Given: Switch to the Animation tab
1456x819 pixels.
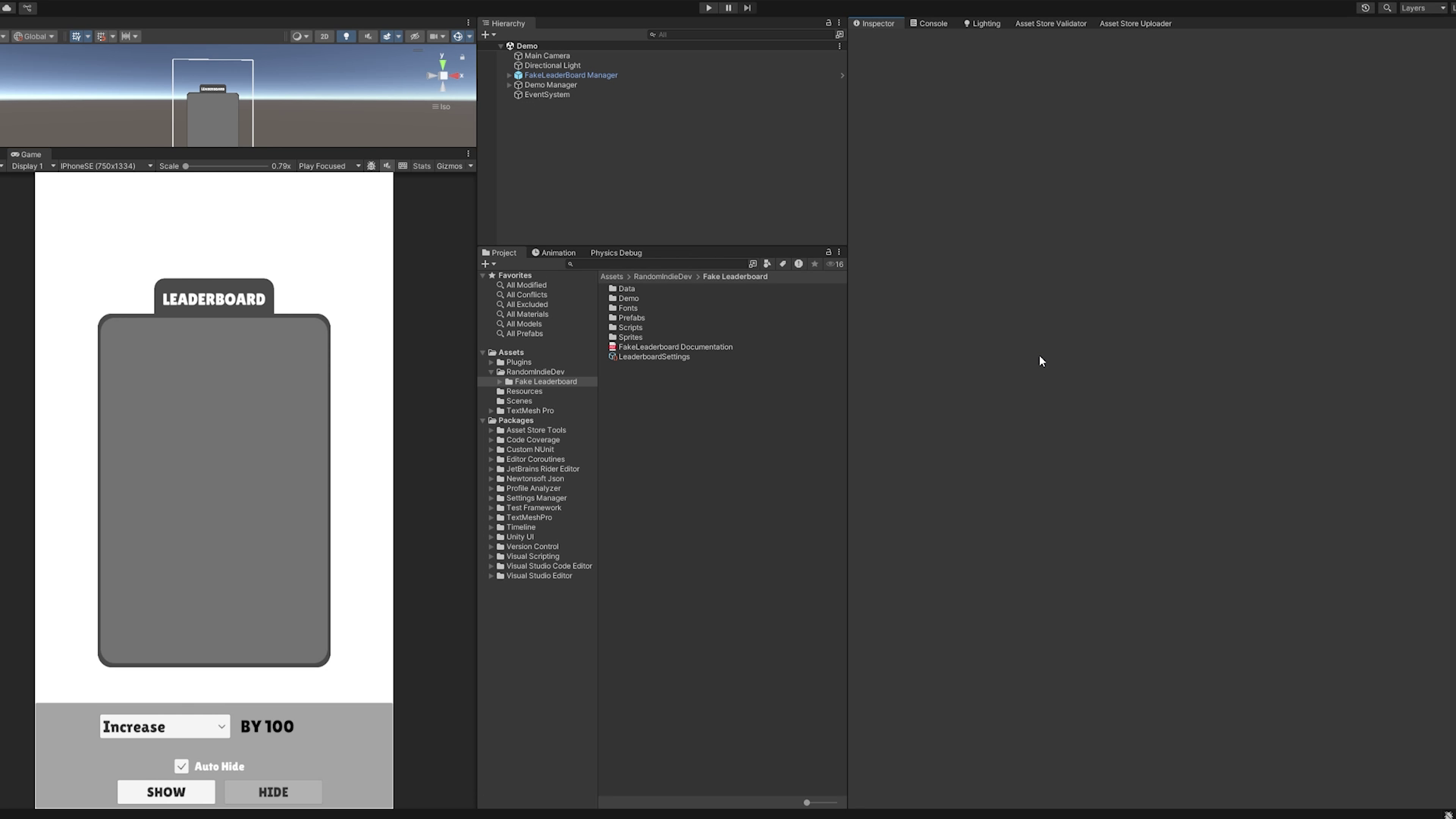Looking at the screenshot, I should pyautogui.click(x=556, y=252).
